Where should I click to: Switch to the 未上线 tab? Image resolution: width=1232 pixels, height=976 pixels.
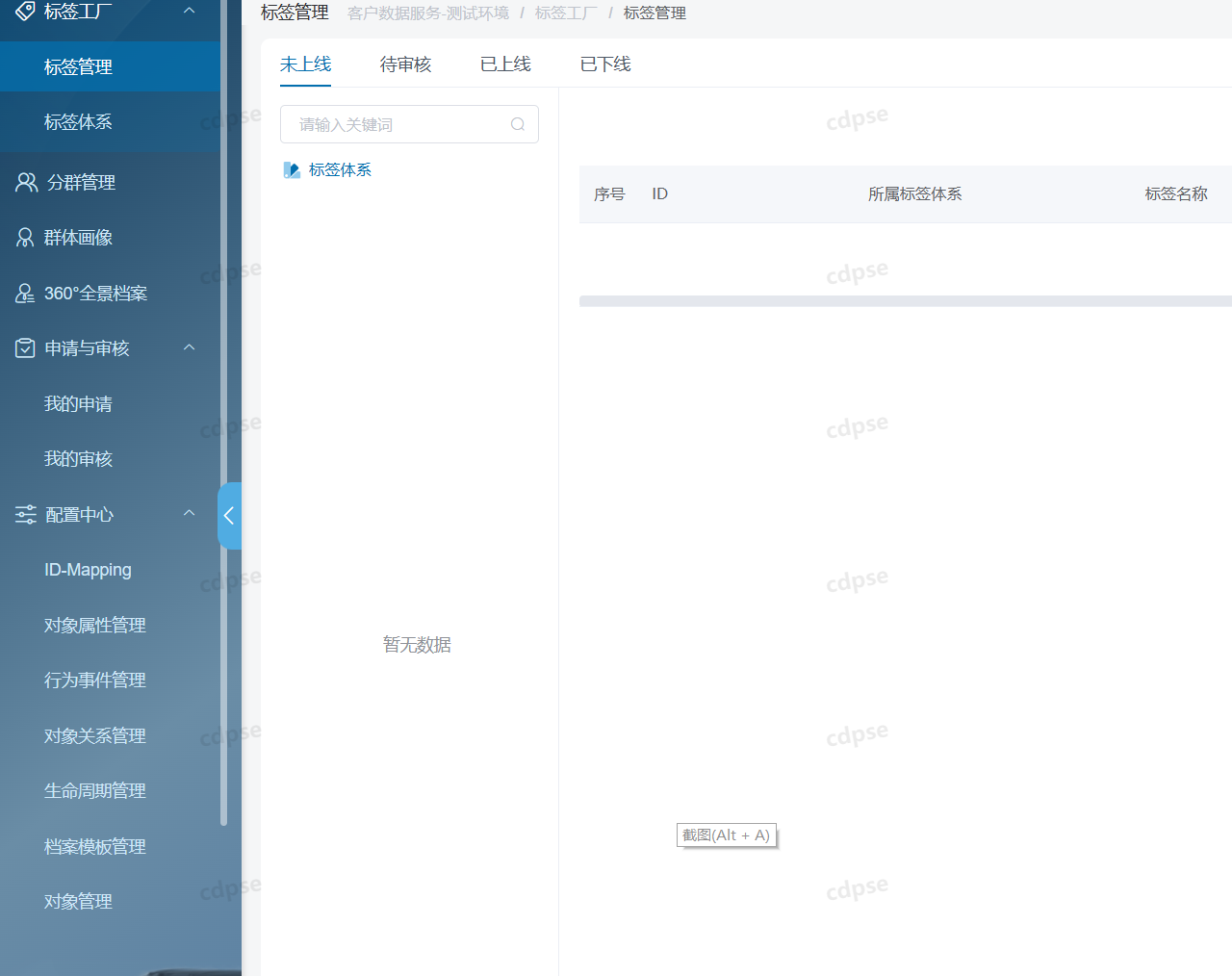(x=305, y=64)
